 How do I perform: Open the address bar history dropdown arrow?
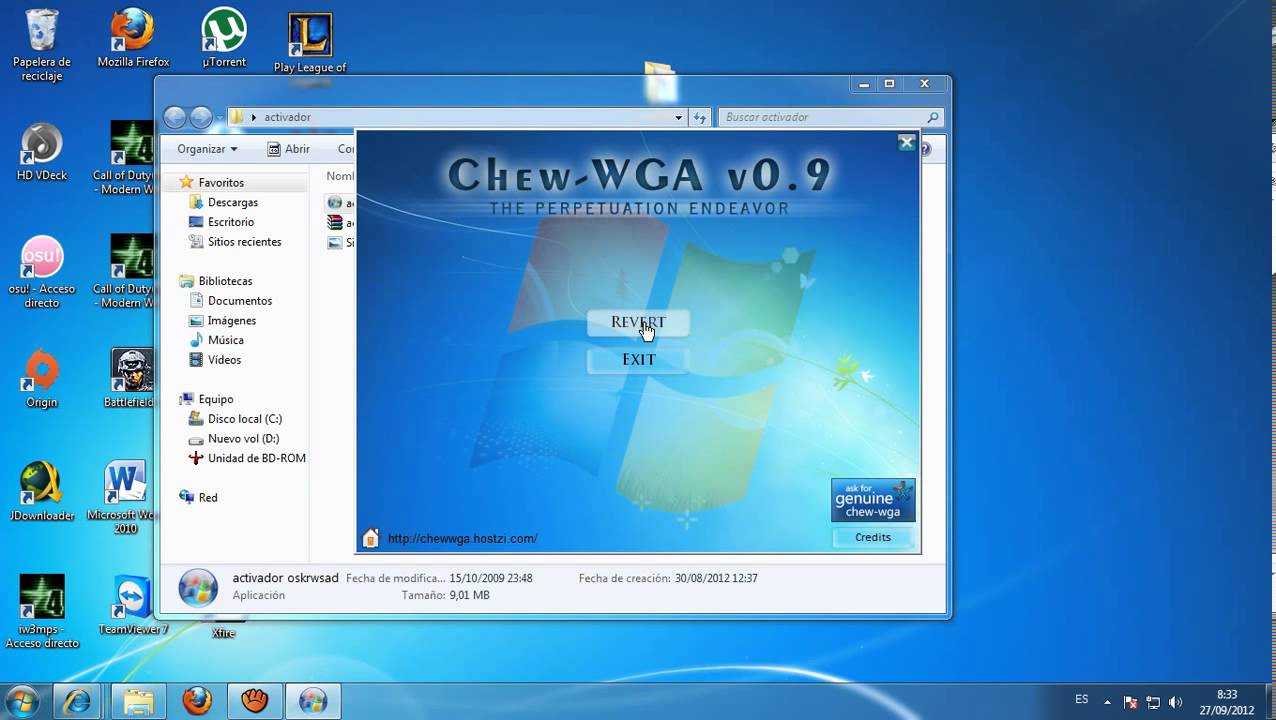(x=679, y=118)
